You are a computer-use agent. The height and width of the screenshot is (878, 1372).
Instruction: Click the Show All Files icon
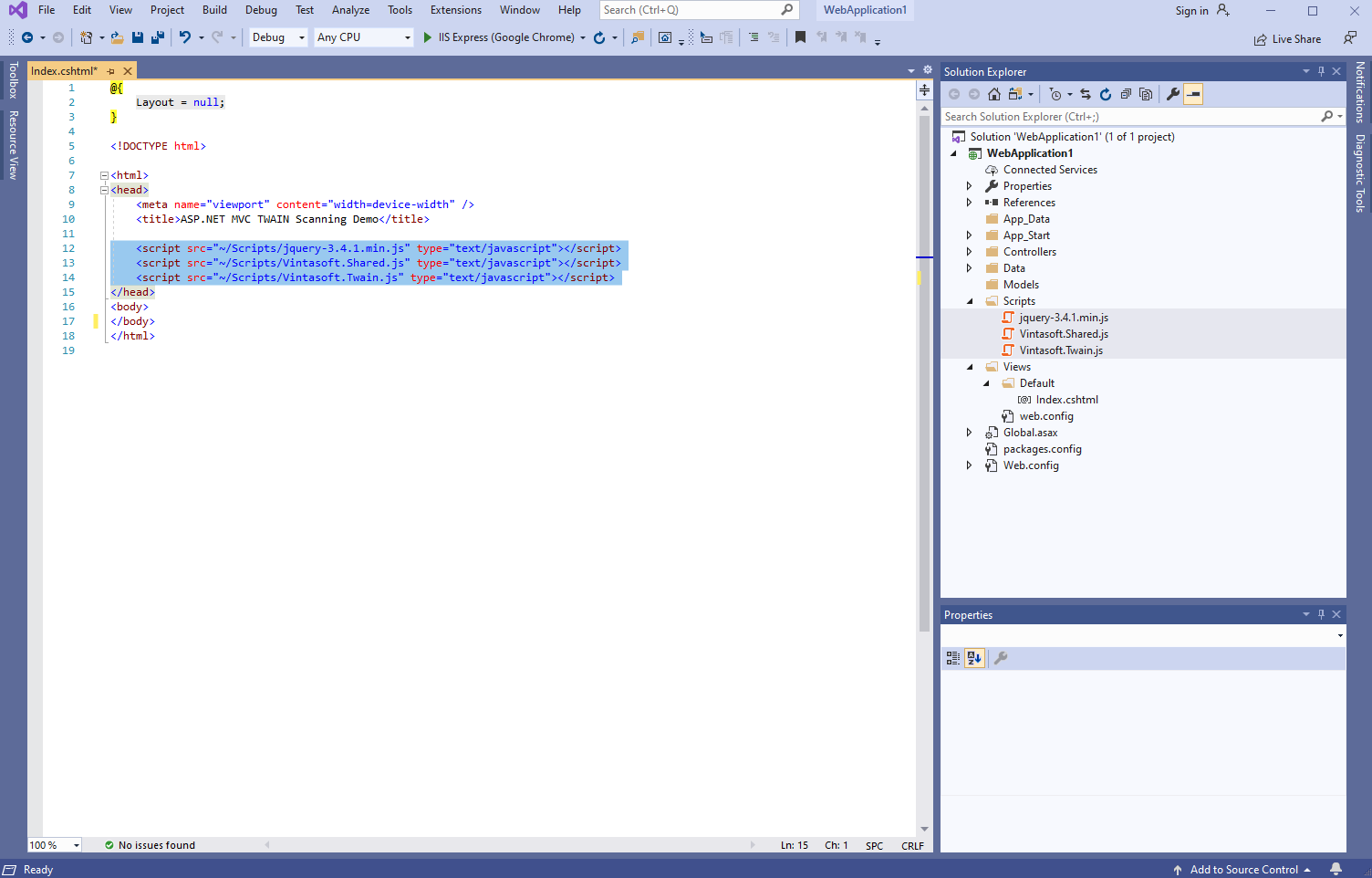pos(1146,94)
